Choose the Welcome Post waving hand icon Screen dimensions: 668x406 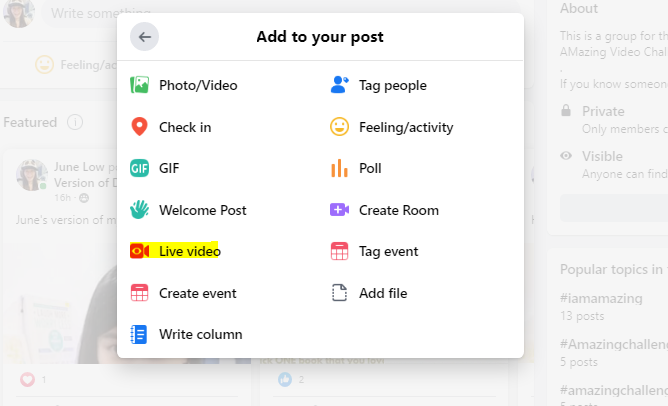pos(140,210)
